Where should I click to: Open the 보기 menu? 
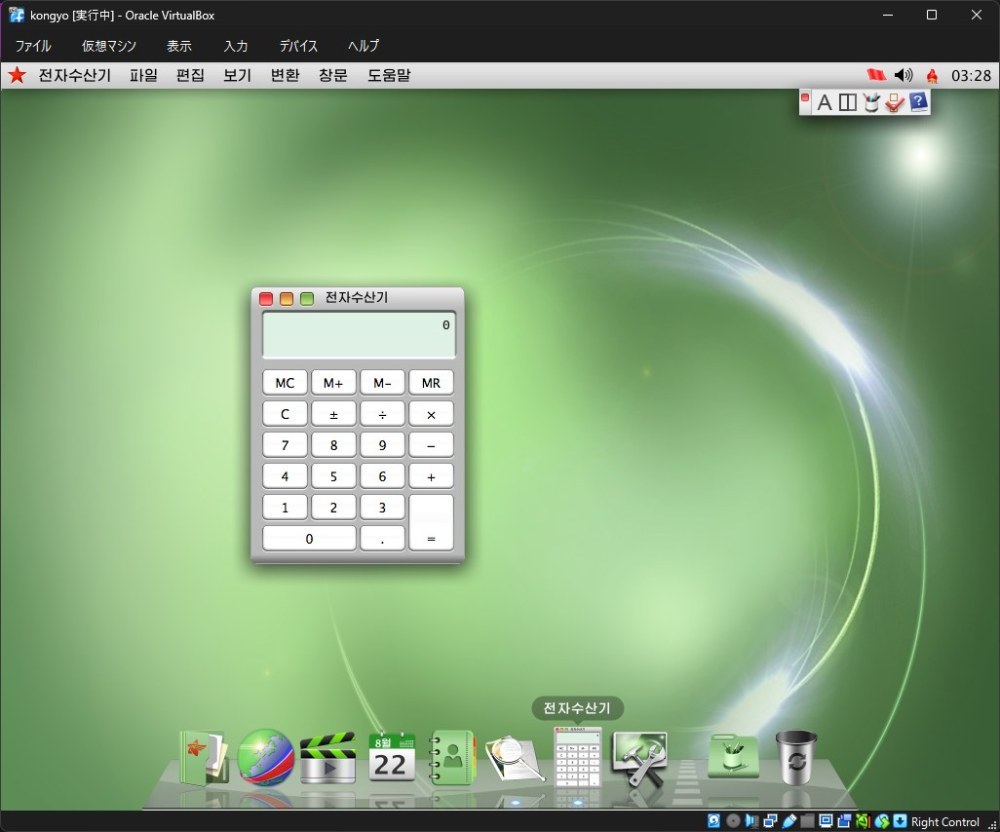[237, 75]
